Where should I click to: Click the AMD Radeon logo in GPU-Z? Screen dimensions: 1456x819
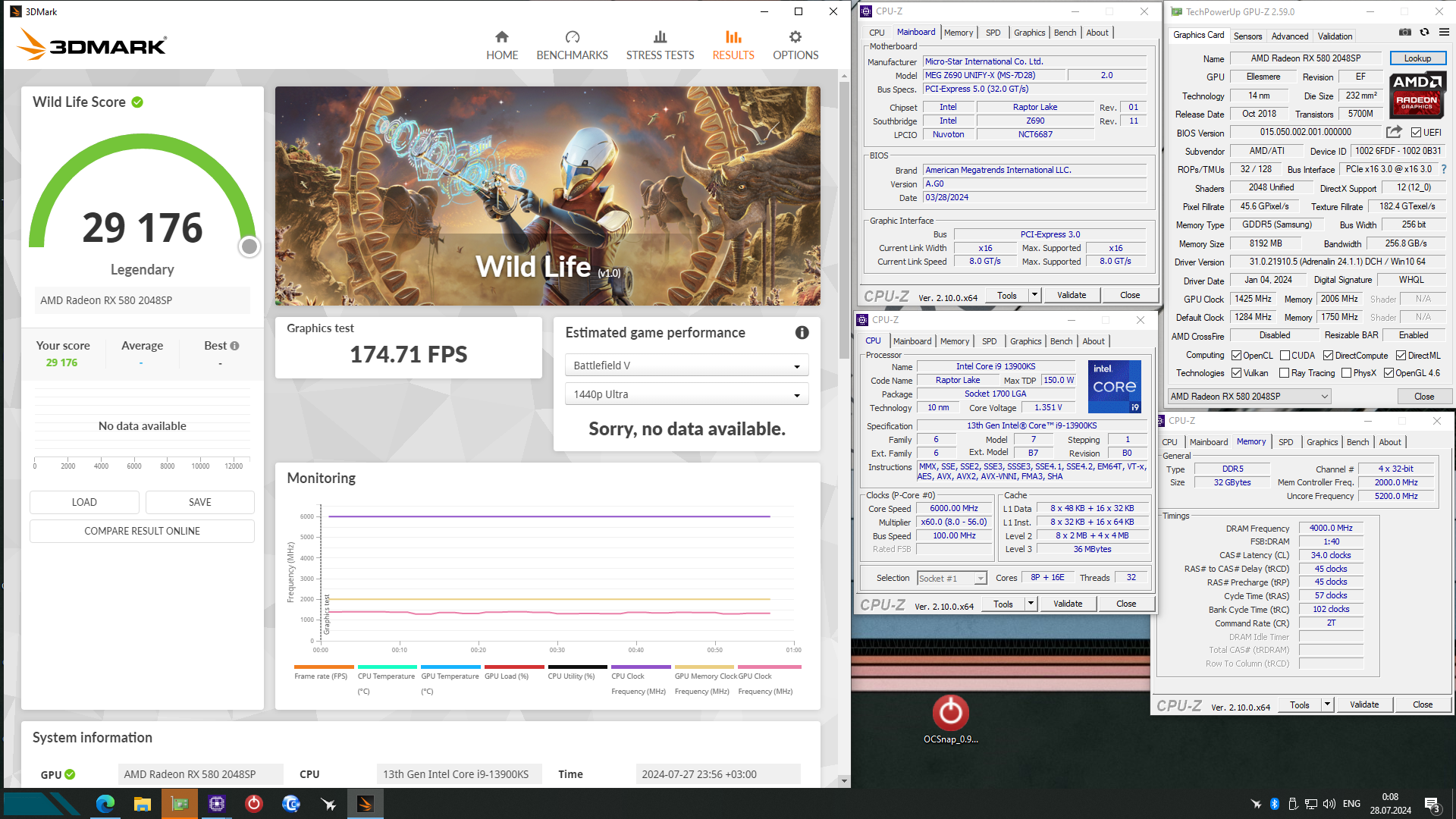[x=1417, y=94]
